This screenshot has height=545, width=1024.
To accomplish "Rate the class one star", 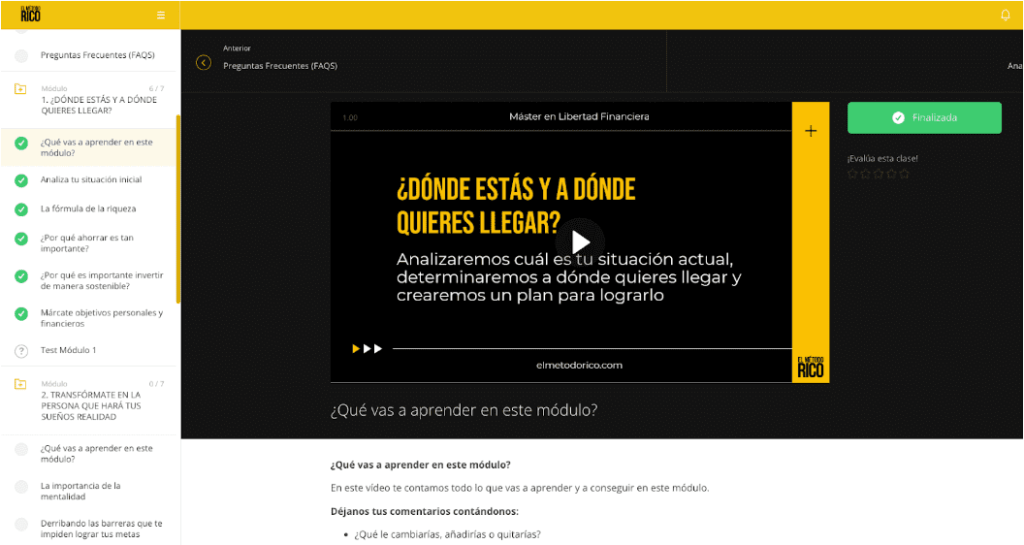I will [852, 174].
